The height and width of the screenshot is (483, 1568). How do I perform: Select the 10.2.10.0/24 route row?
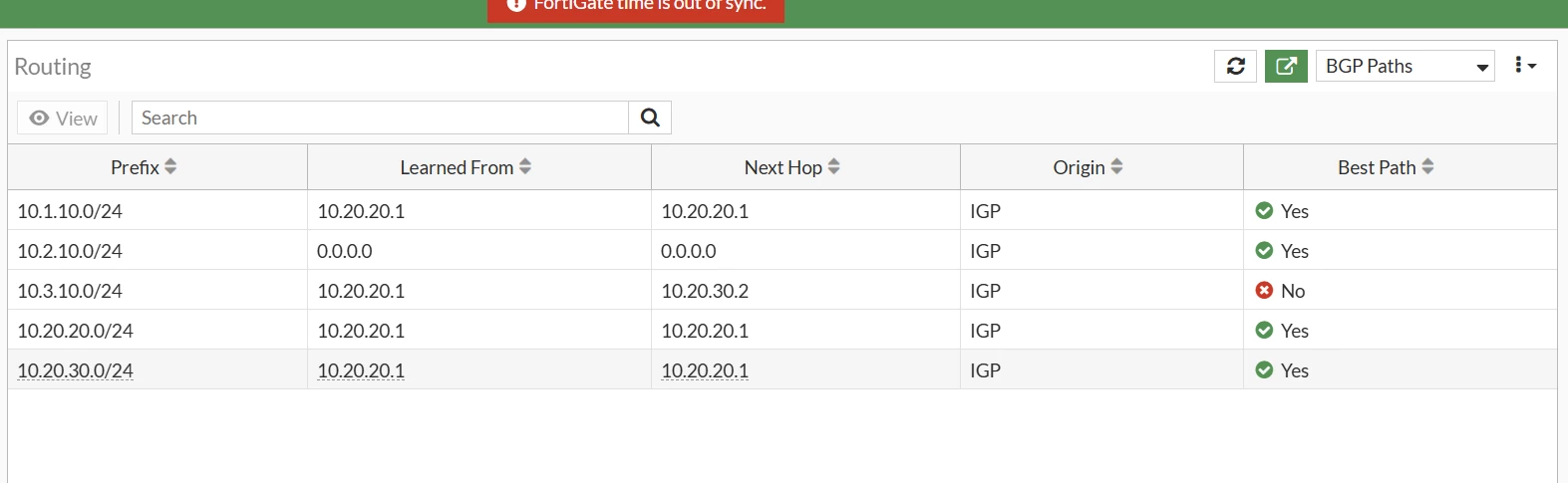(x=783, y=250)
